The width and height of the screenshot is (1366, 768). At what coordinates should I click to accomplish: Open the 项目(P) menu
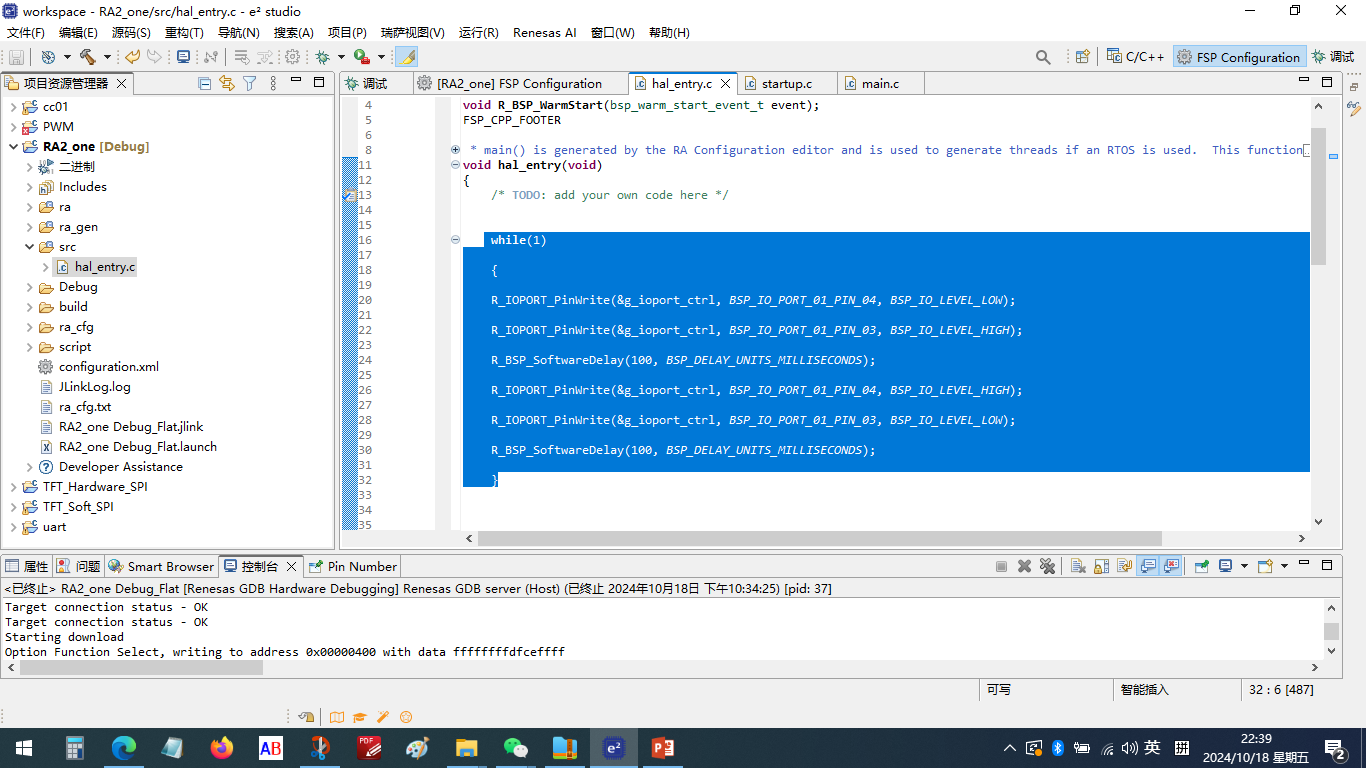(x=347, y=32)
